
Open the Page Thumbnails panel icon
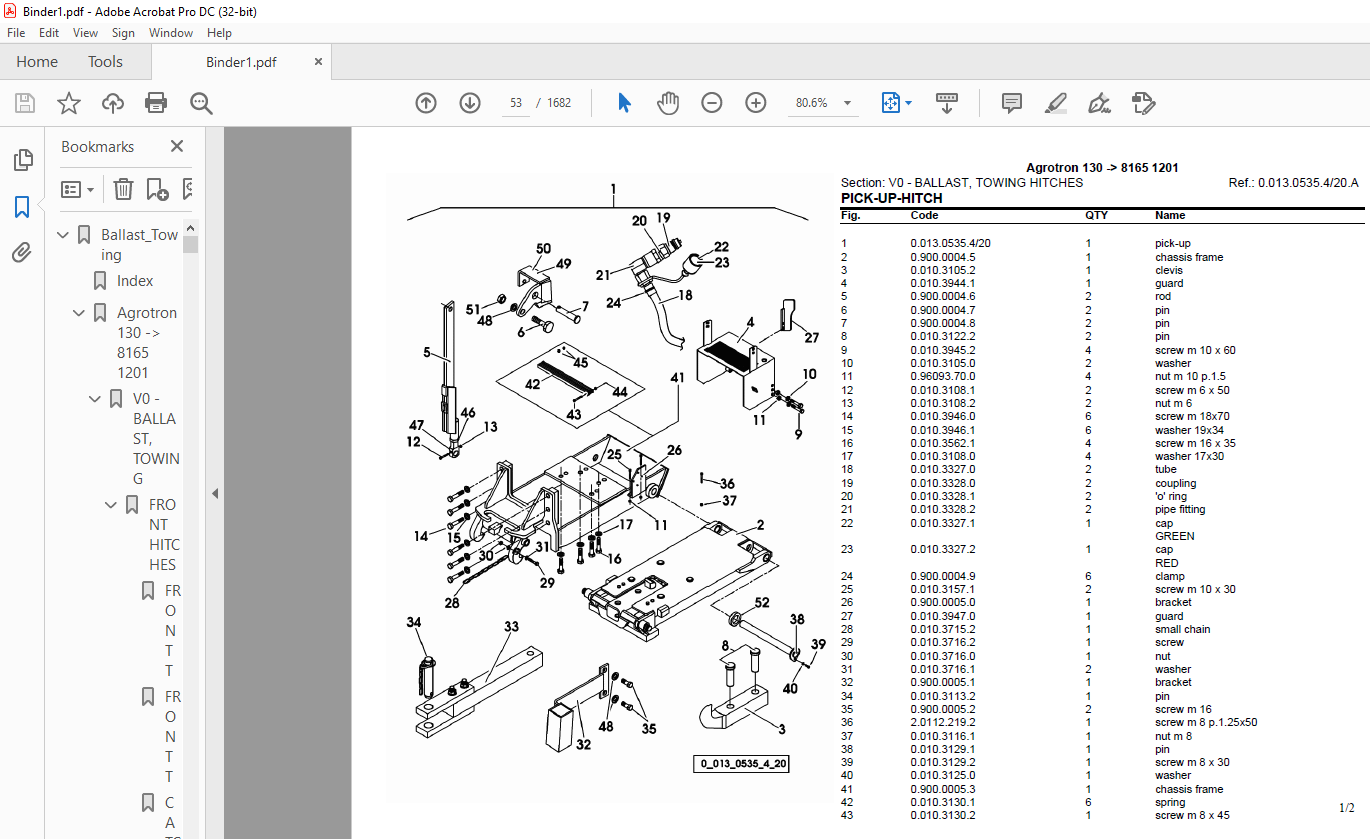coord(22,160)
